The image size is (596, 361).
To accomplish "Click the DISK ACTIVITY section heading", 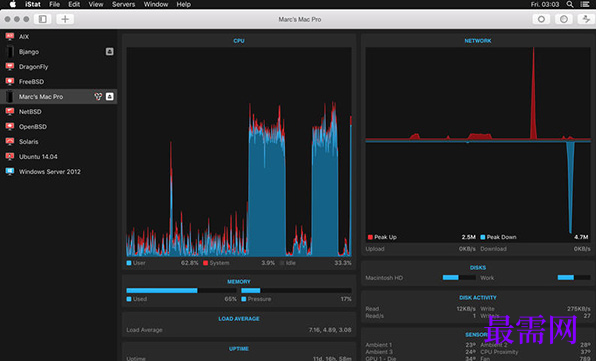I will (x=478, y=298).
